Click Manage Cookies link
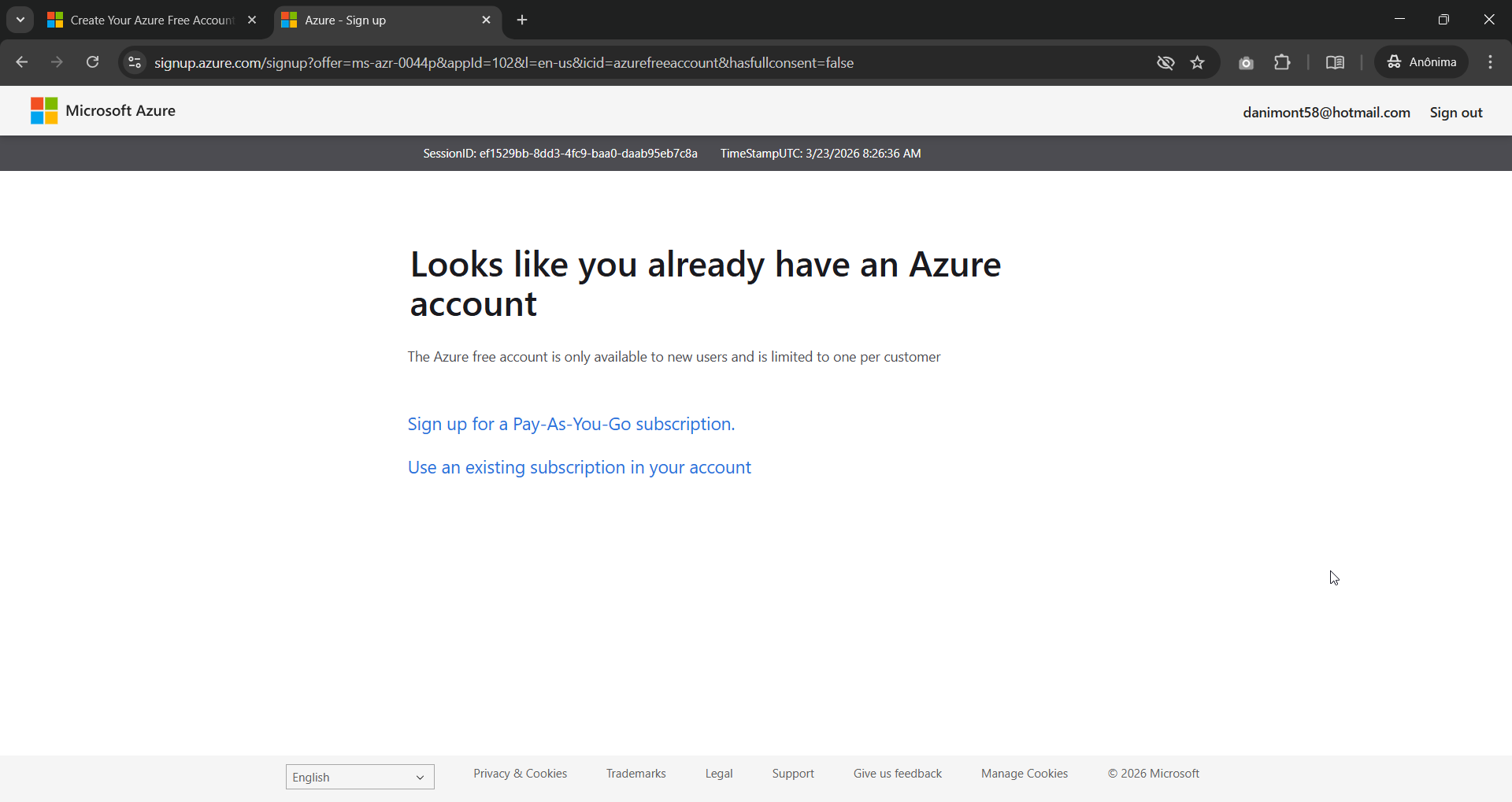The width and height of the screenshot is (1512, 802). coord(1025,774)
